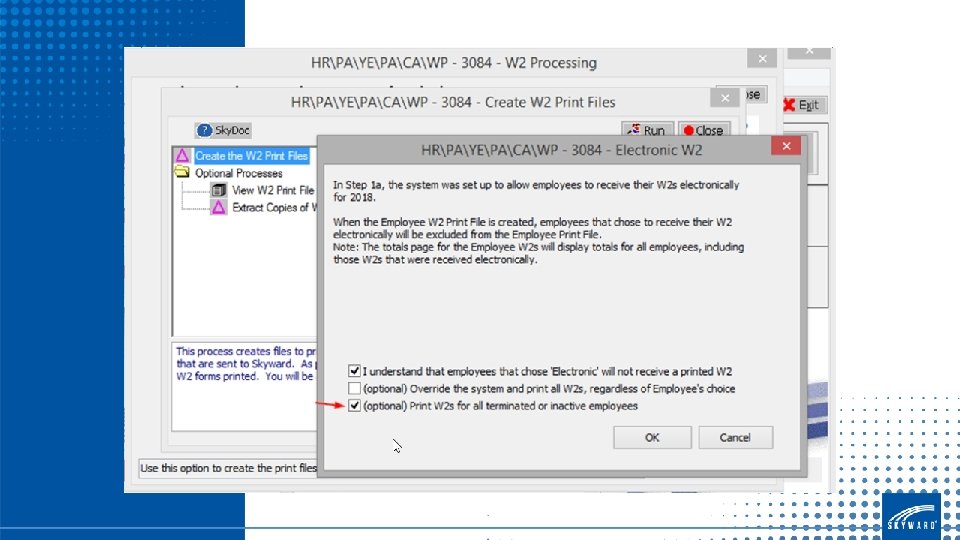
Task: Click triangle icon beside Create the W2 Print Files
Action: tap(182, 156)
